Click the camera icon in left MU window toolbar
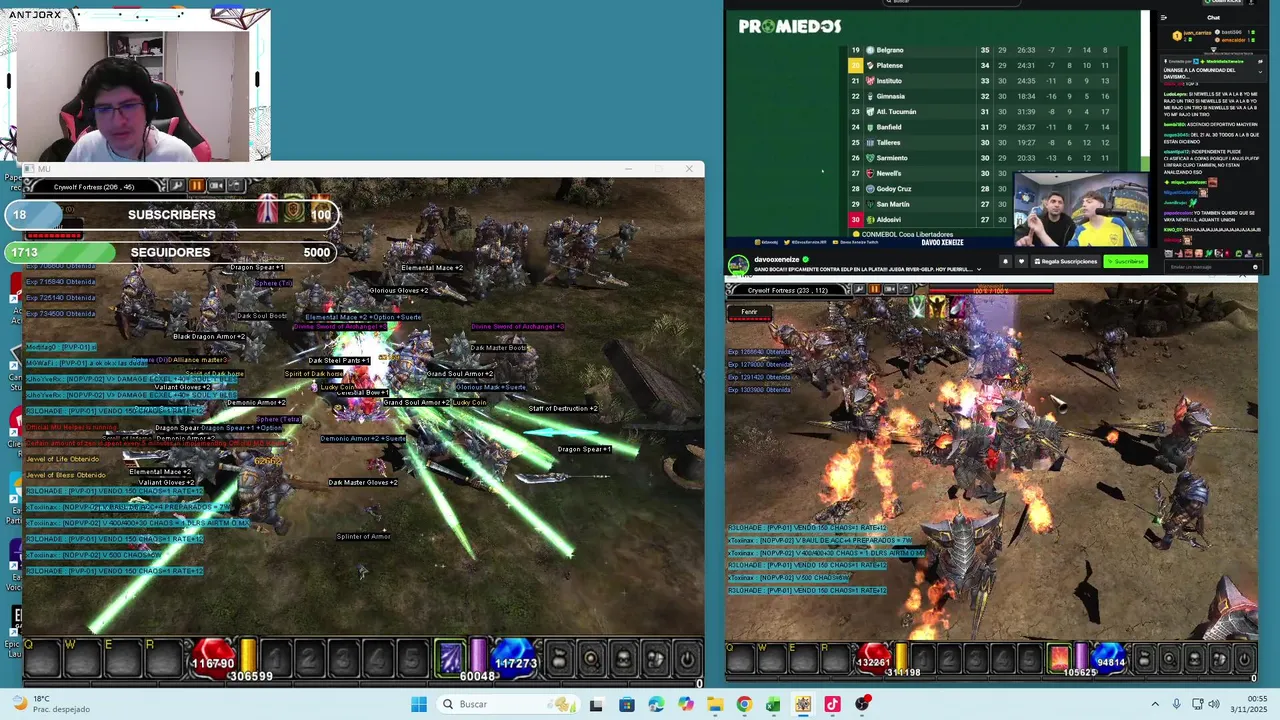The height and width of the screenshot is (720, 1280). (215, 186)
